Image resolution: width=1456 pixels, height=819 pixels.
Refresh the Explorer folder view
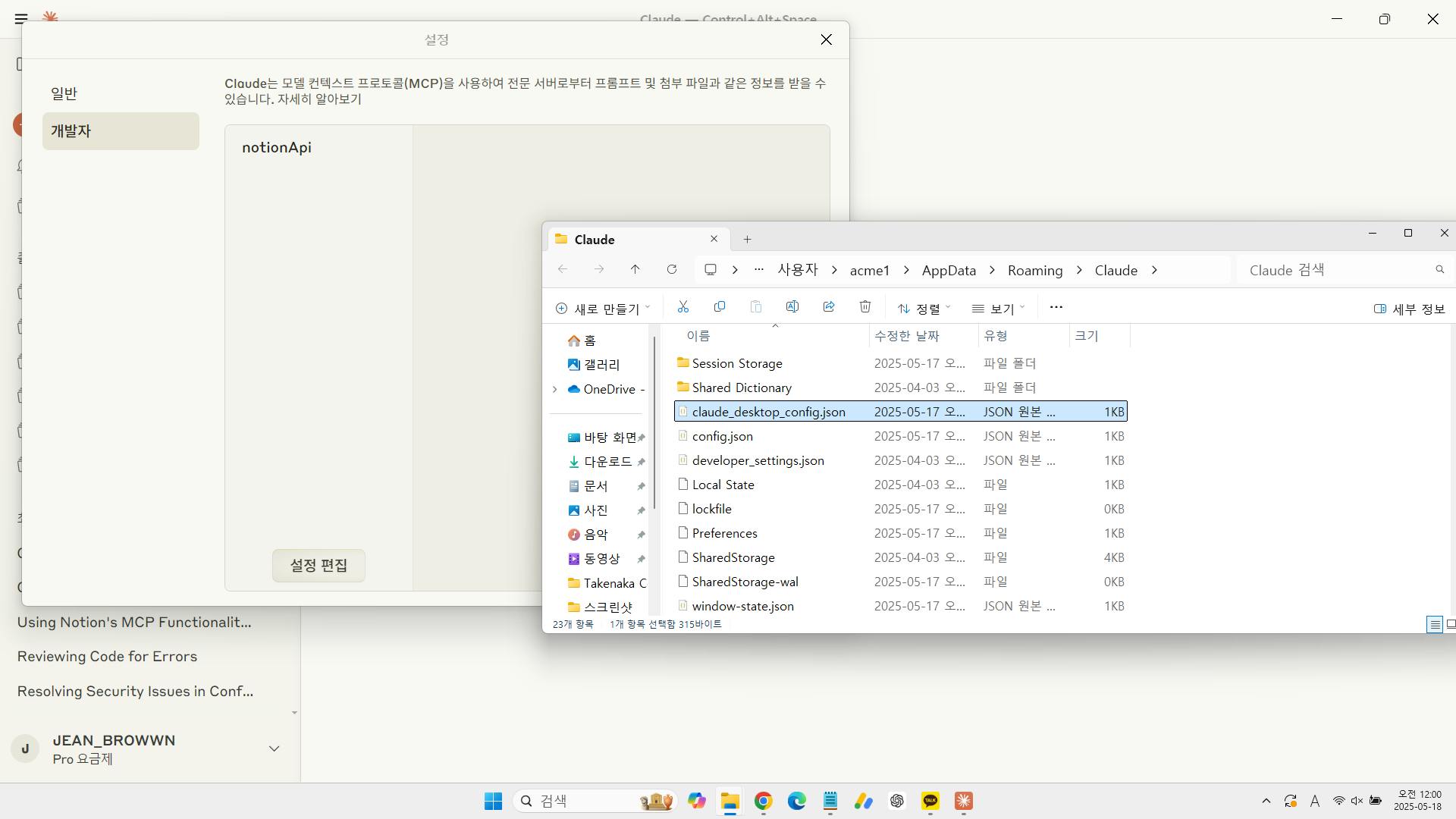[672, 270]
